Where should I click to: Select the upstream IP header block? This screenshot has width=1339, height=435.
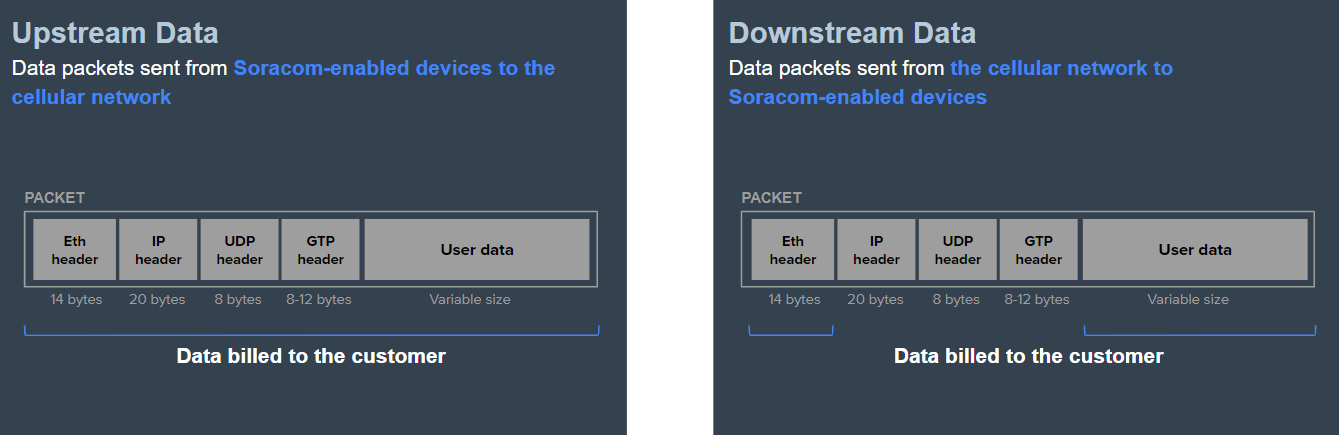point(158,250)
